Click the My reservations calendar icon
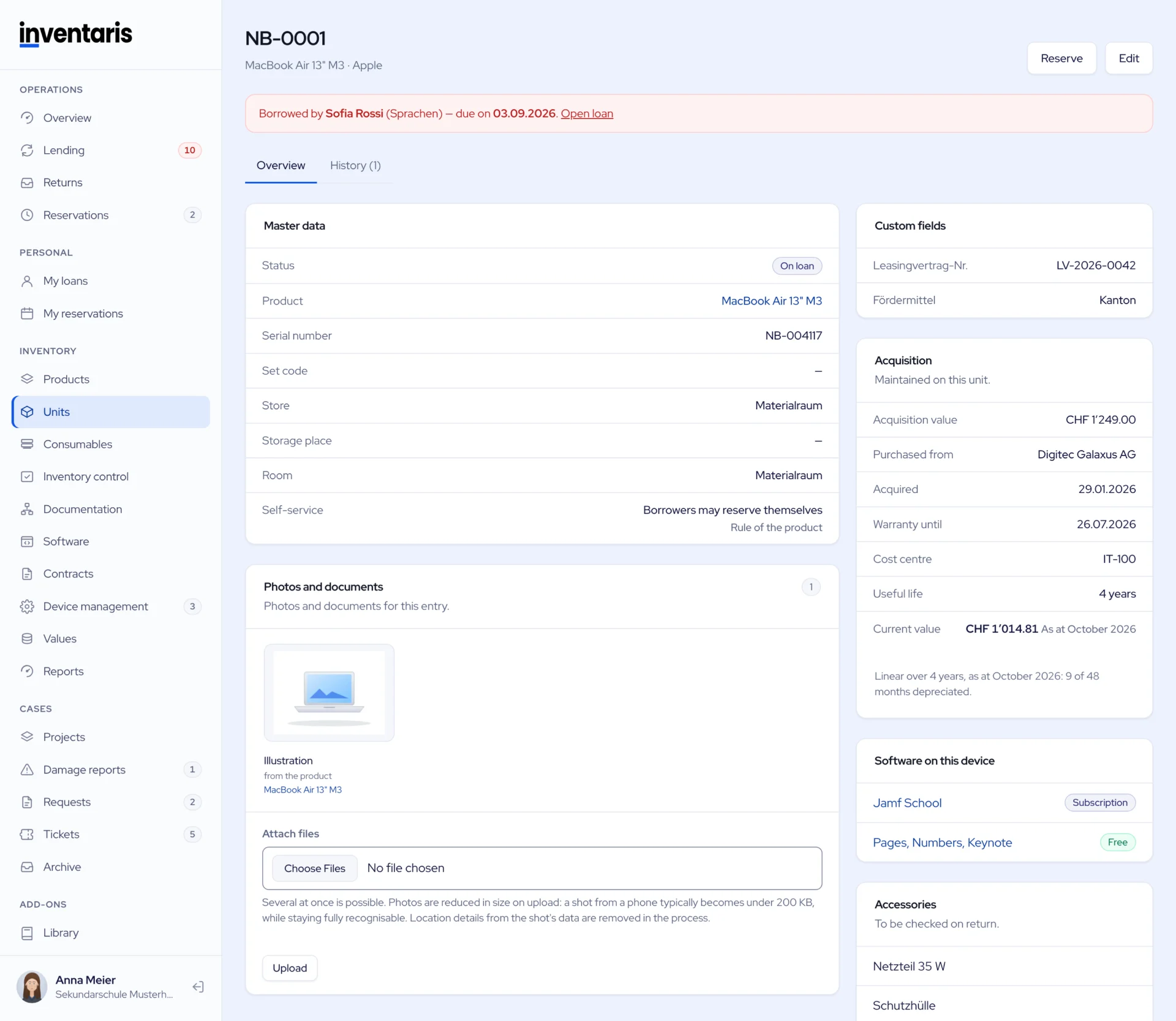 coord(27,314)
